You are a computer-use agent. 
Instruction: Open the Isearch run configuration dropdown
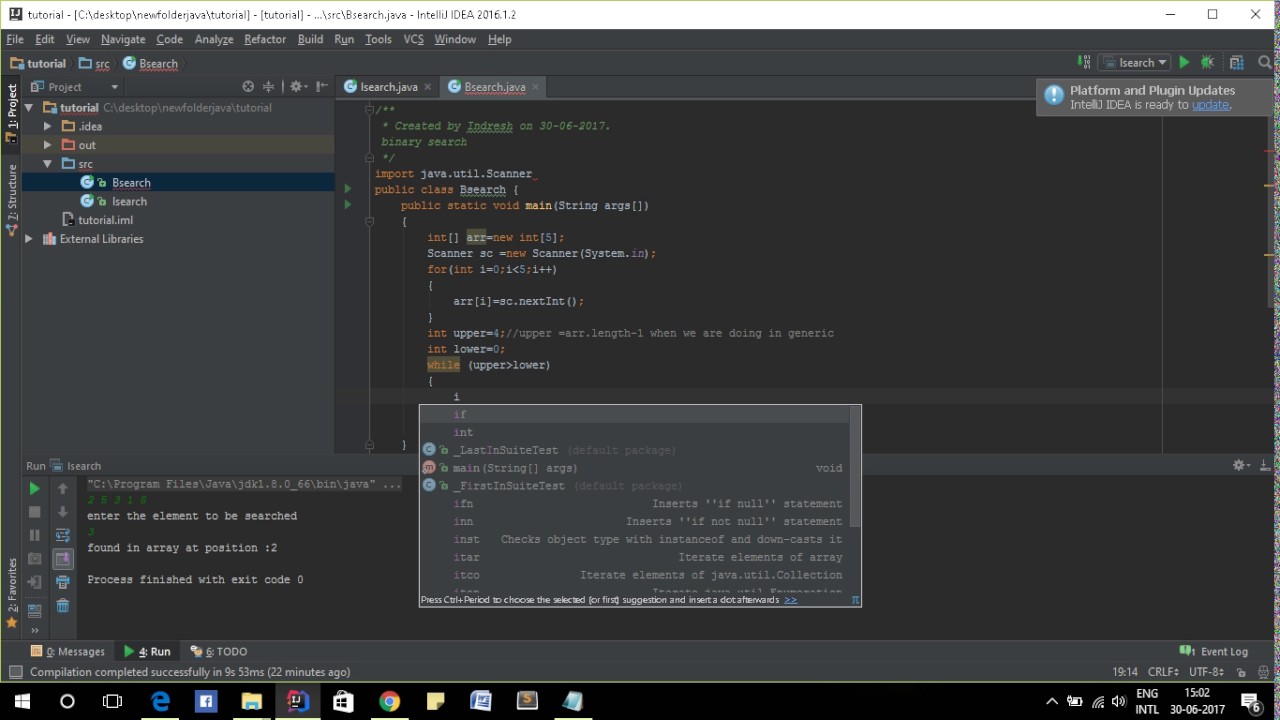[1134, 62]
